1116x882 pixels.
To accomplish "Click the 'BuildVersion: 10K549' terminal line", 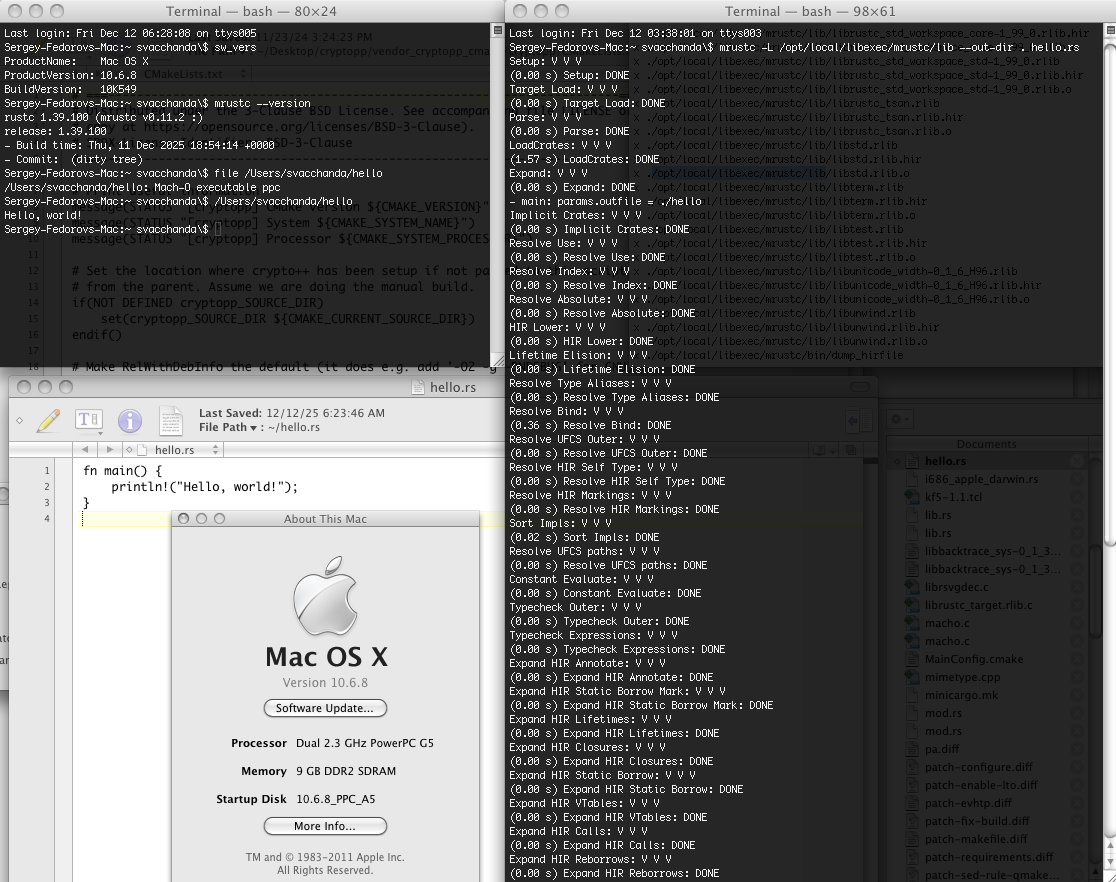I will [70, 89].
